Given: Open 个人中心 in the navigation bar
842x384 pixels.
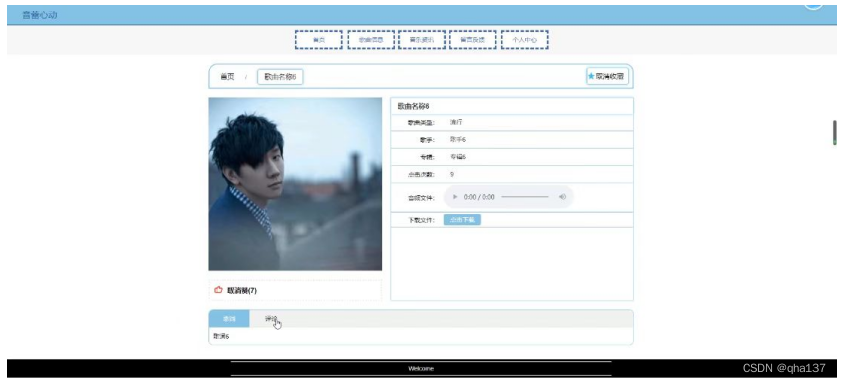Looking at the screenshot, I should pos(524,40).
